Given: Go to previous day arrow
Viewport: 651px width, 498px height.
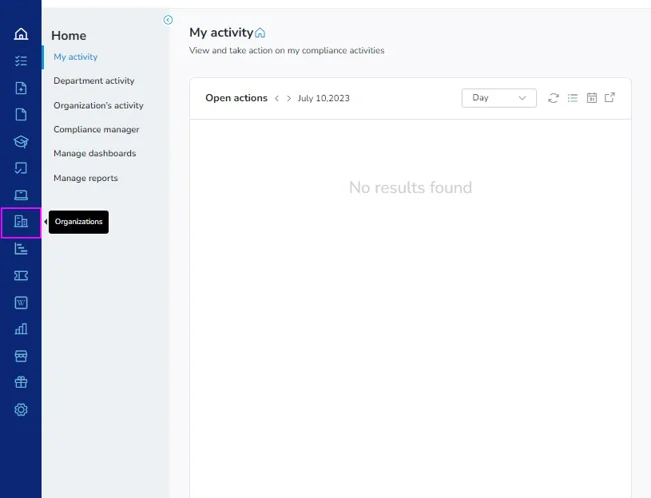Looking at the screenshot, I should [x=277, y=98].
